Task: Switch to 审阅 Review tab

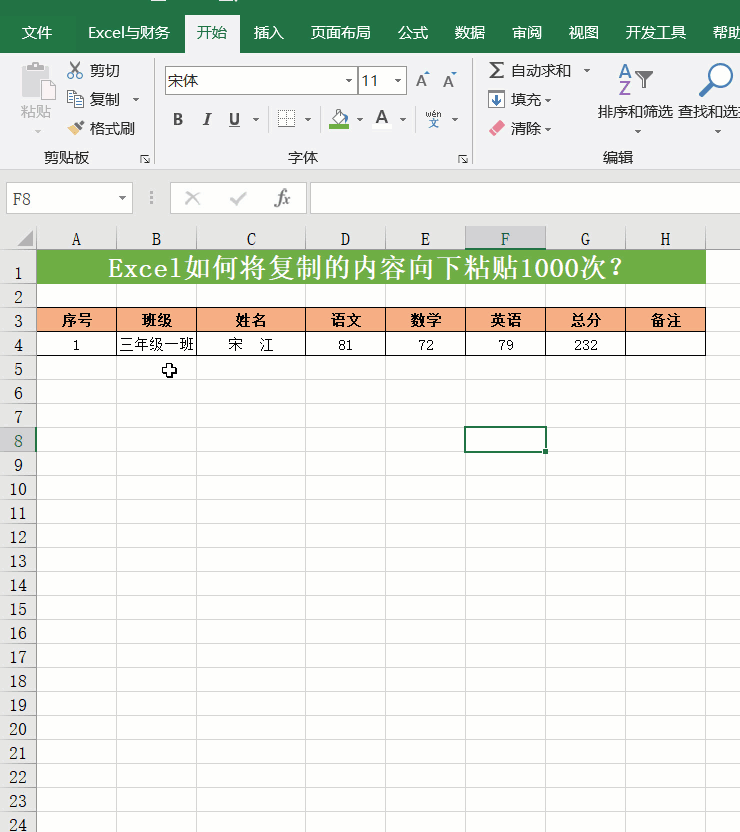Action: tap(527, 33)
